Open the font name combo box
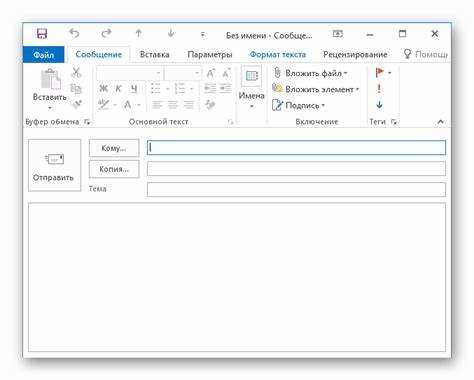 130,73
